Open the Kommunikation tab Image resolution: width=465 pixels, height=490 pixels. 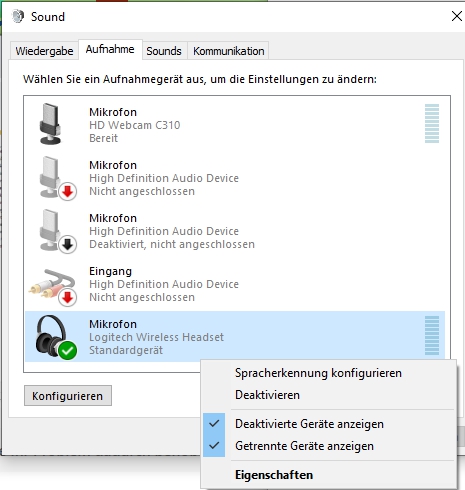tap(229, 51)
